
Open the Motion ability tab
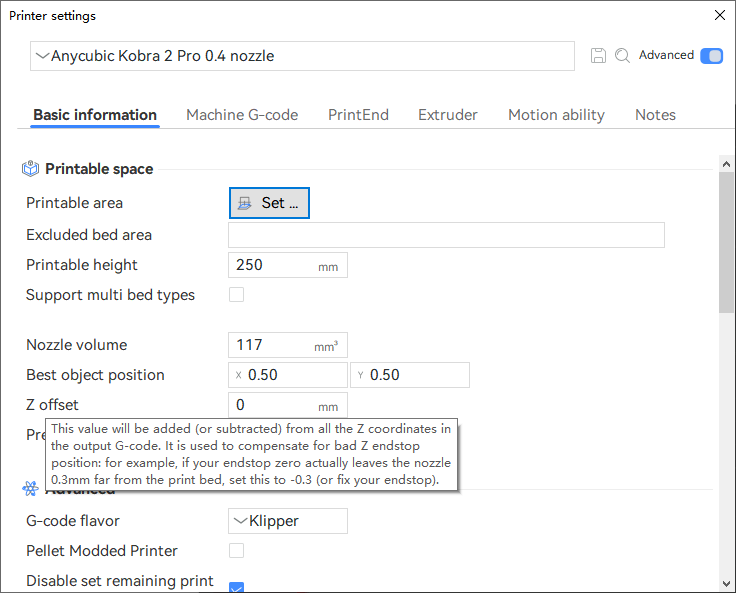556,115
